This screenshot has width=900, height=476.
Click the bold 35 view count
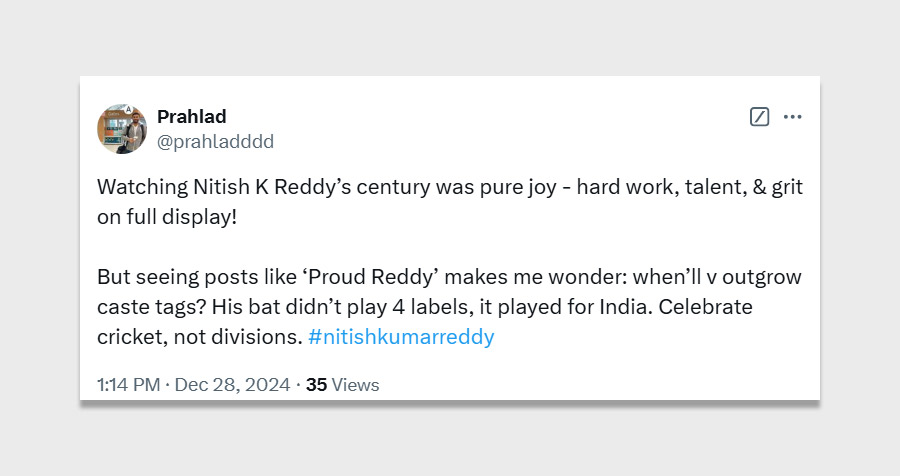[x=316, y=384]
